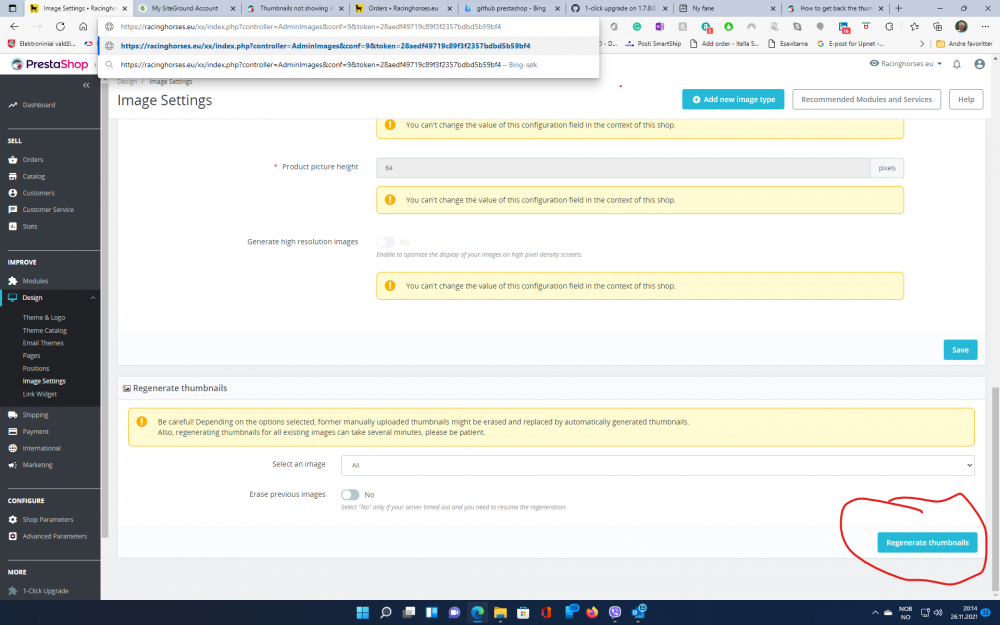This screenshot has height=625, width=1000.
Task: Click the Shipping truck icon
Action: click(13, 415)
